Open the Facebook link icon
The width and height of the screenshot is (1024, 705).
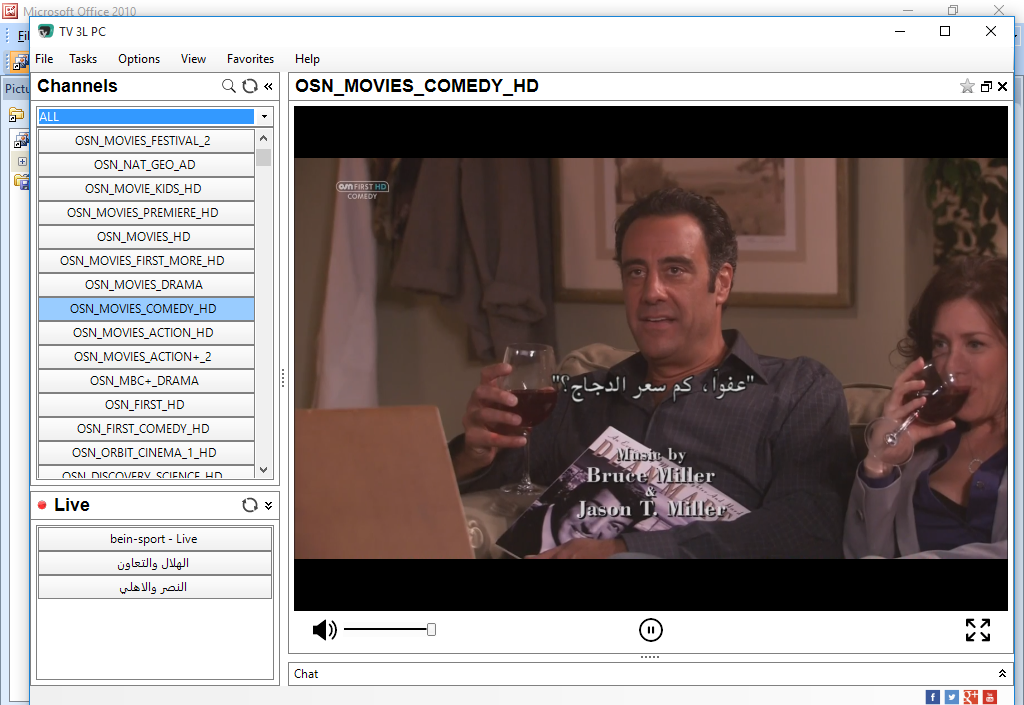tap(933, 697)
